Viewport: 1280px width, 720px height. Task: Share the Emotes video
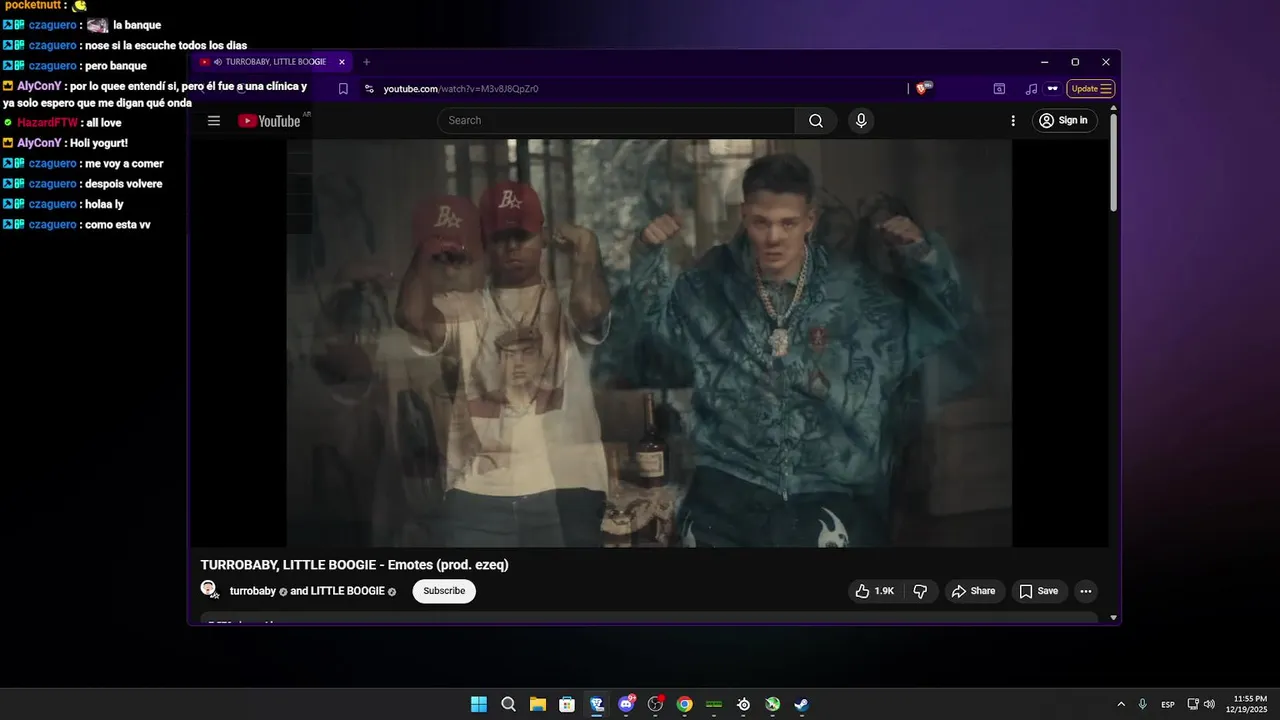973,591
